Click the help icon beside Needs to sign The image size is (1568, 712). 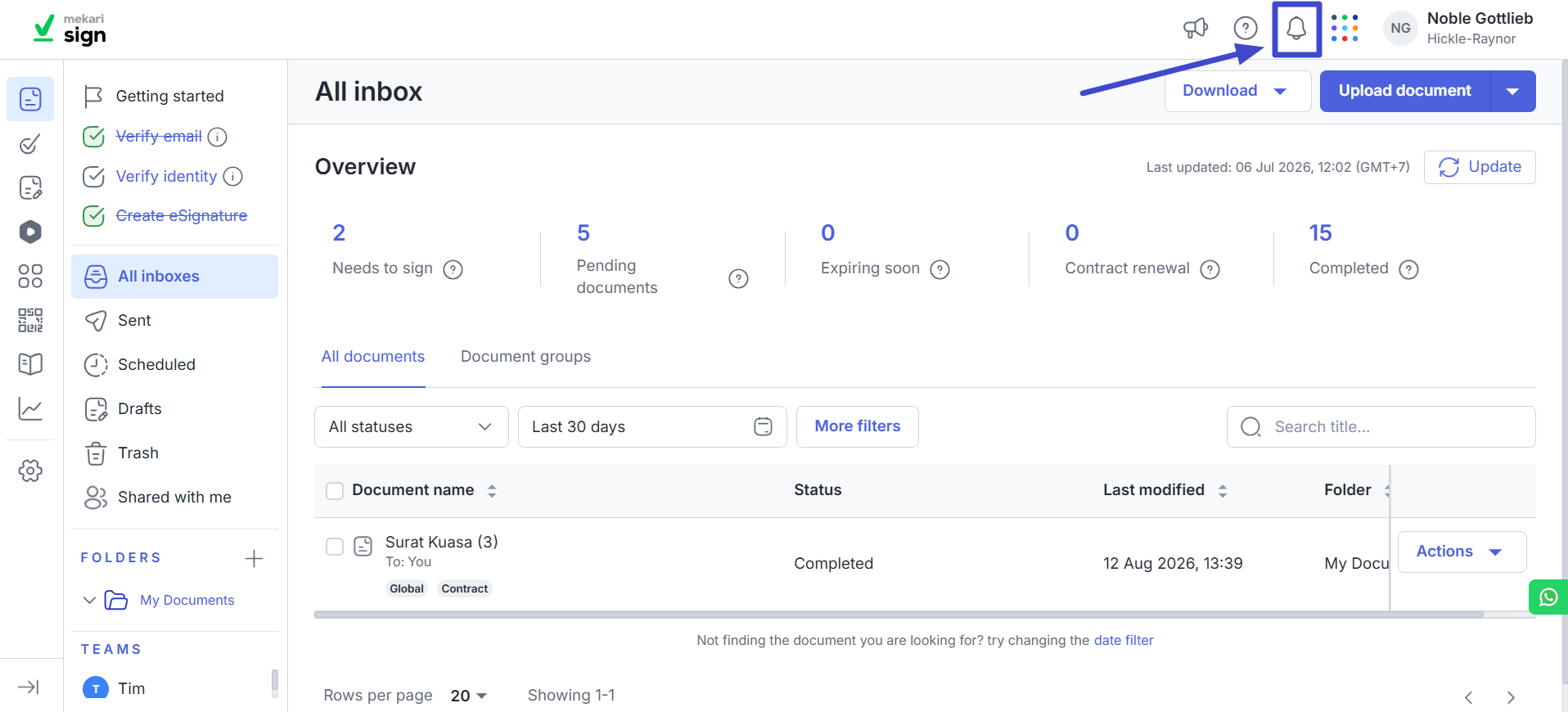click(x=453, y=269)
